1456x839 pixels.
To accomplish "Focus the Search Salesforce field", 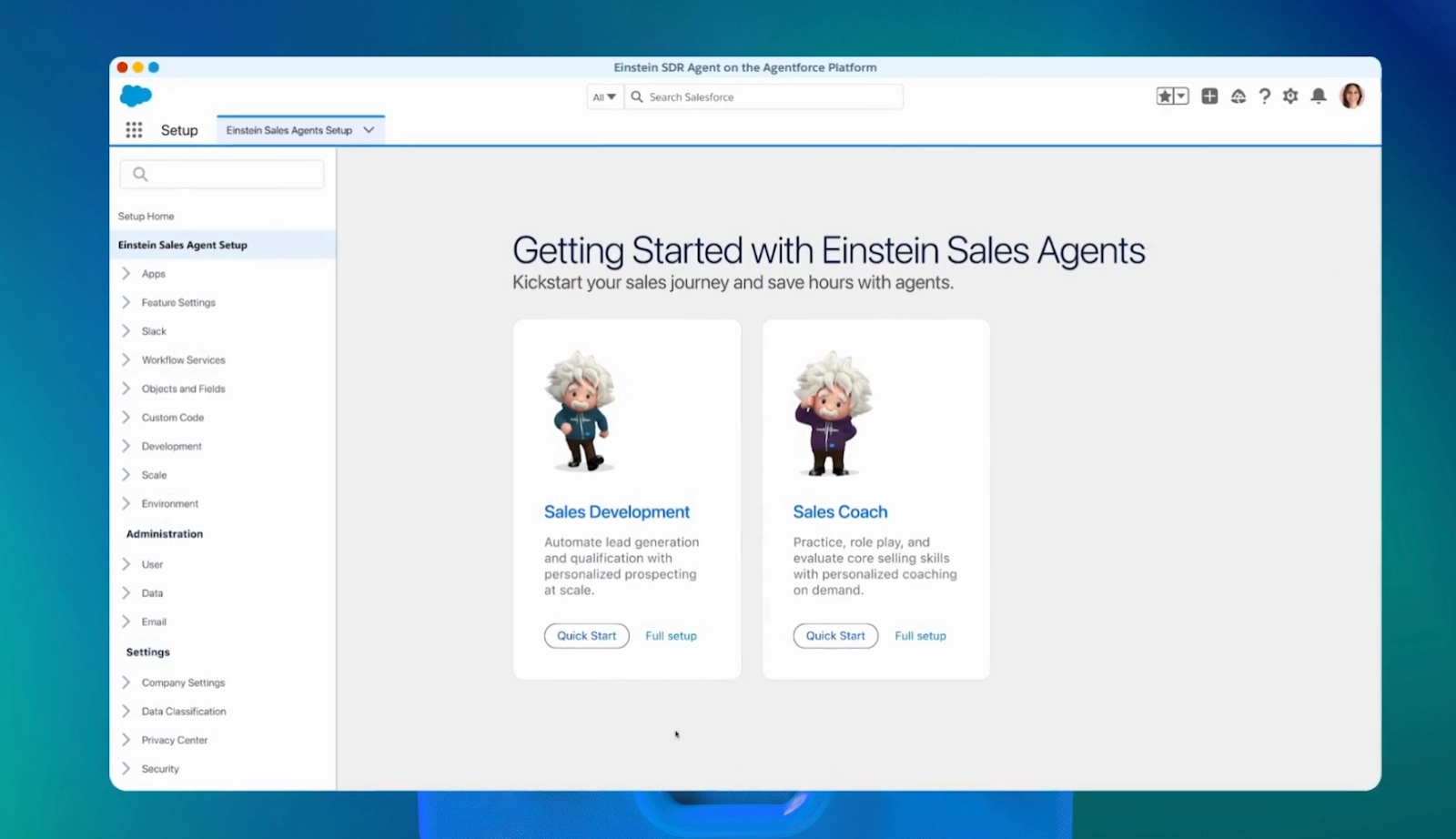I will pos(763,96).
